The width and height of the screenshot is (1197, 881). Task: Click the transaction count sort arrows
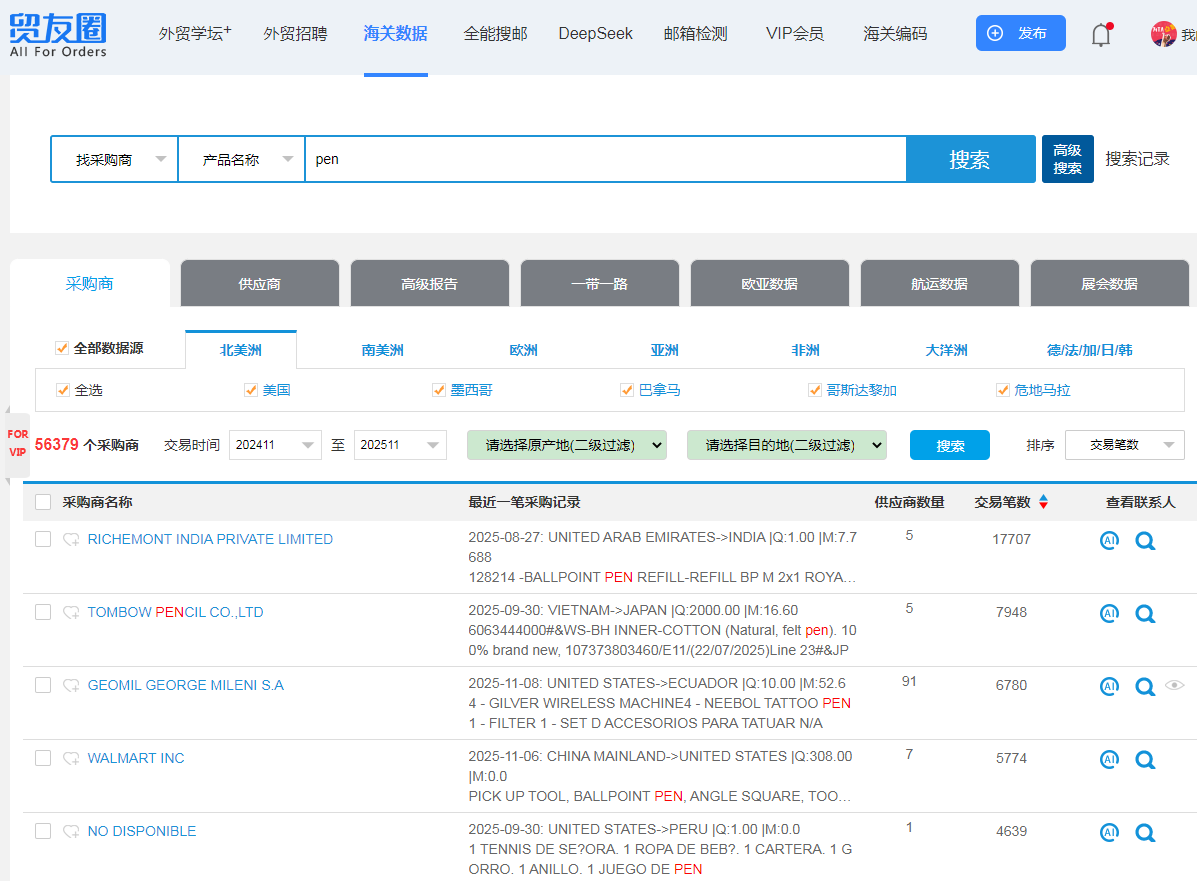(1043, 502)
